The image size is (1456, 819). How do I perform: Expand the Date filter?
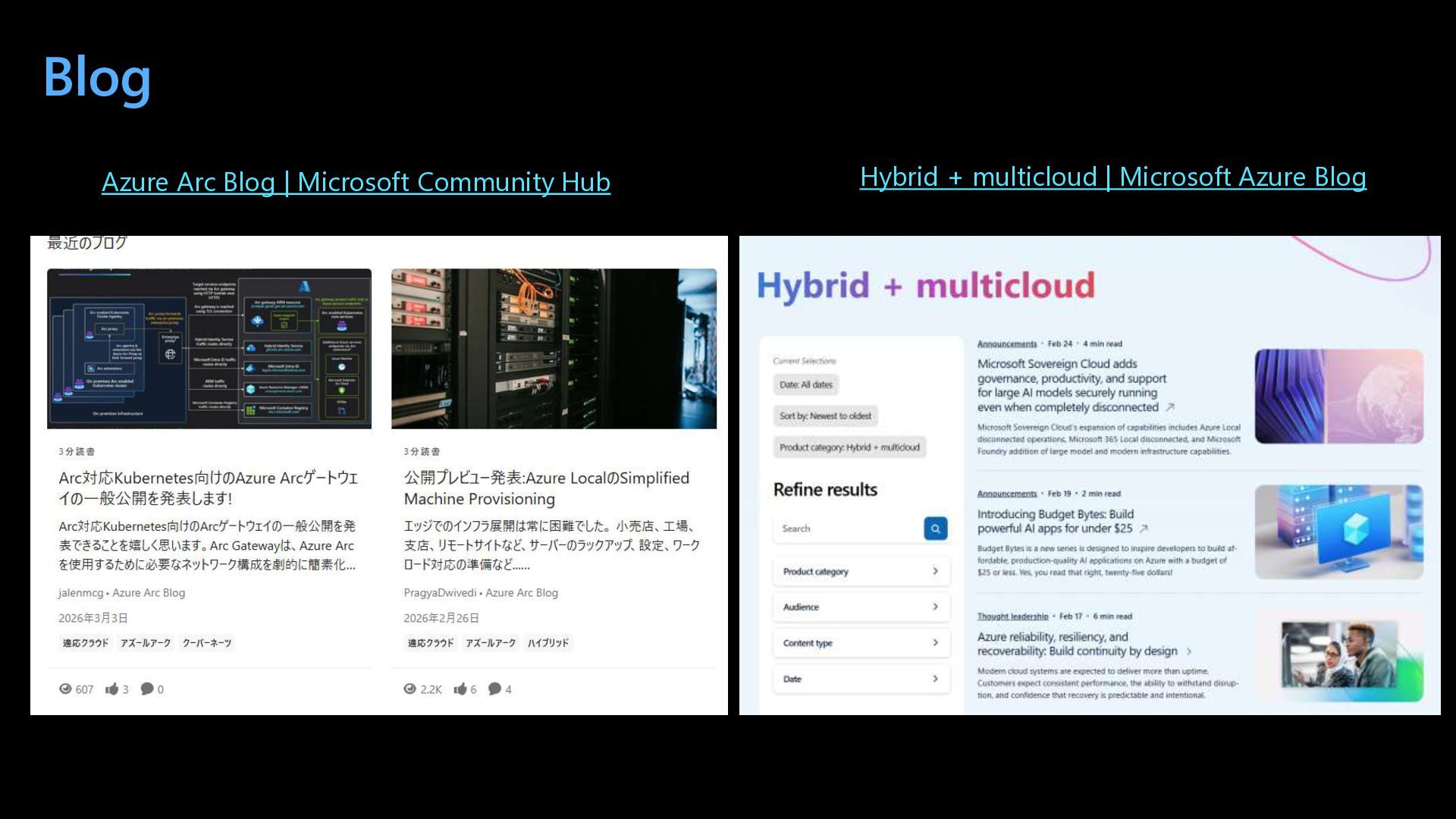coord(861,679)
